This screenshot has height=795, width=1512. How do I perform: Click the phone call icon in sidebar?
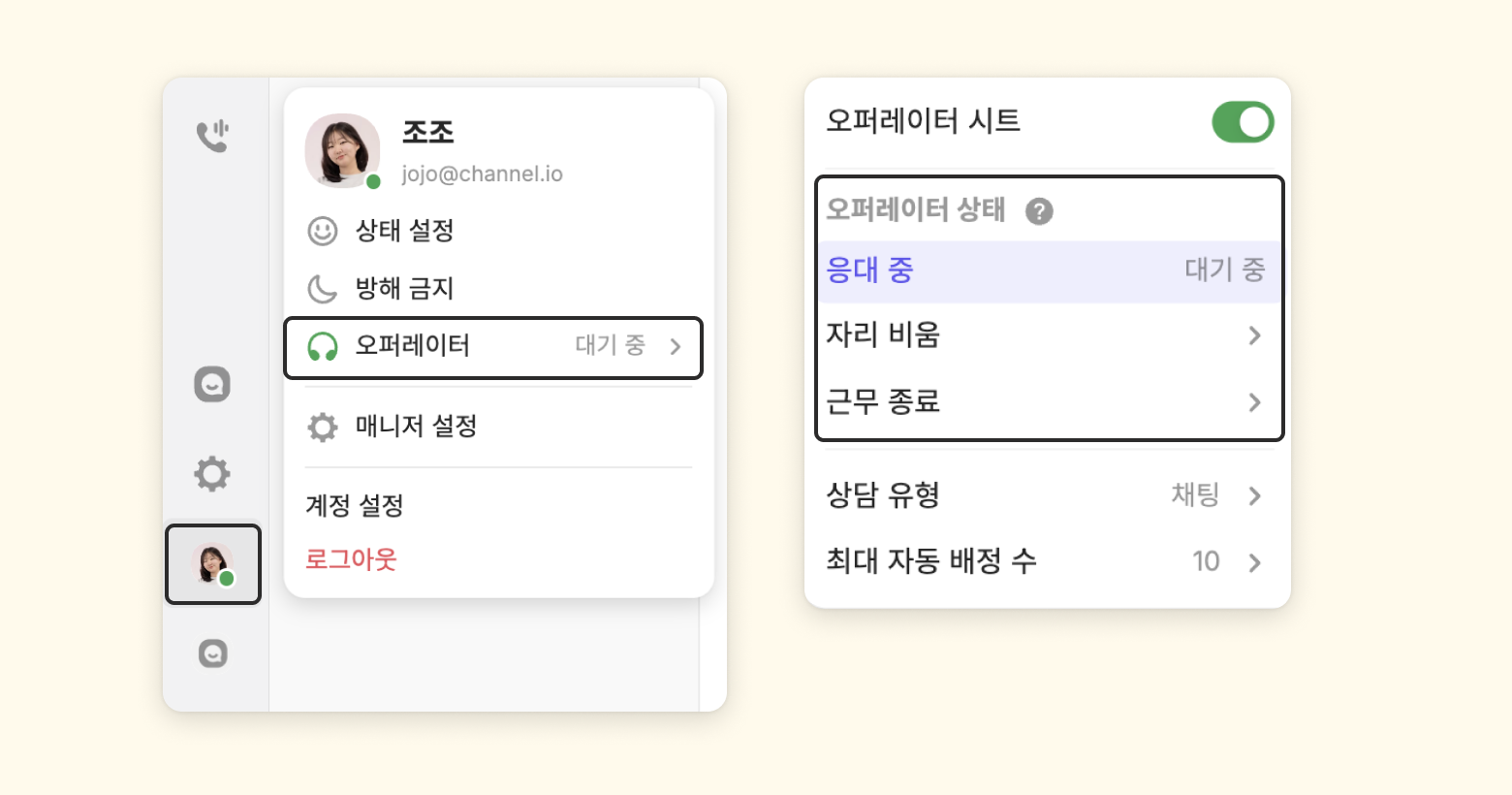(212, 135)
